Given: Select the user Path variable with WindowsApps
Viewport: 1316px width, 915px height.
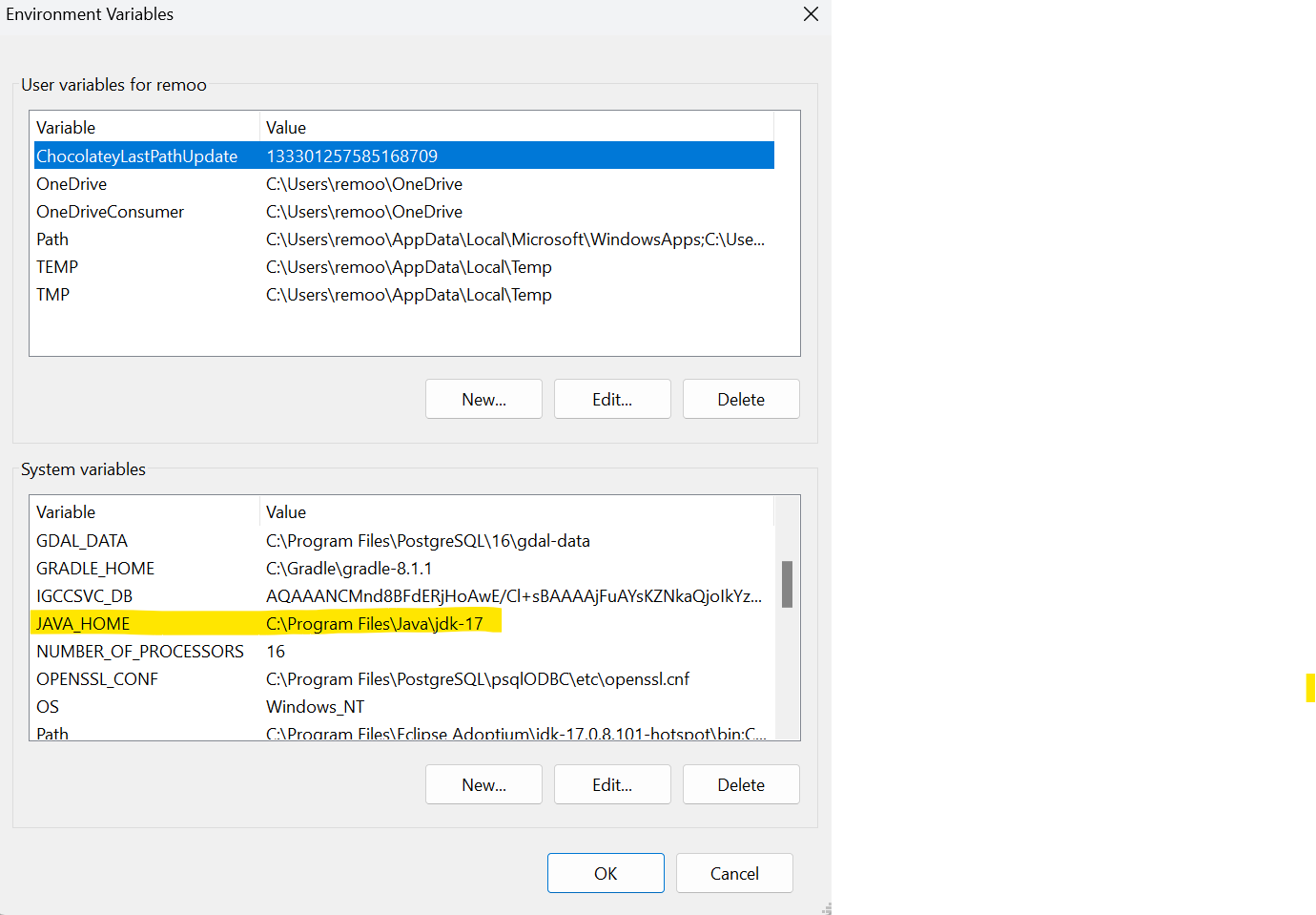Looking at the screenshot, I should [x=403, y=239].
